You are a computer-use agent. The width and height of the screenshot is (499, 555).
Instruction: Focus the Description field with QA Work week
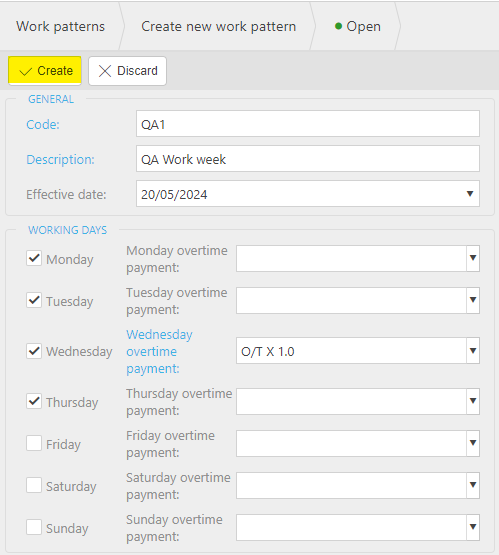(308, 159)
